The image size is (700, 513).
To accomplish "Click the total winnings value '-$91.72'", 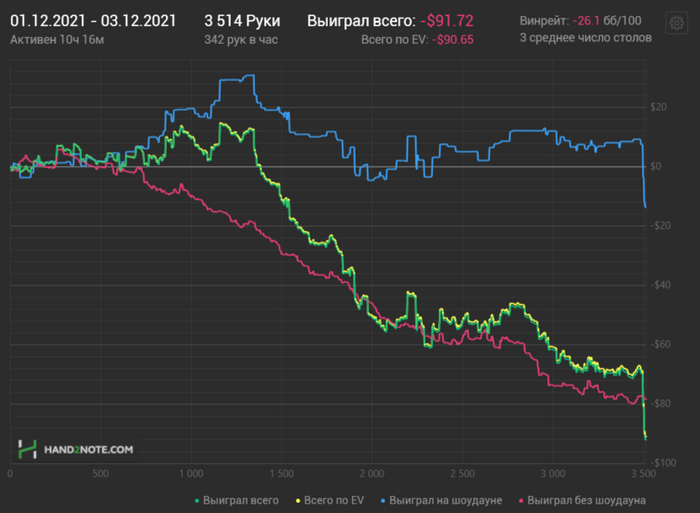I will point(447,21).
